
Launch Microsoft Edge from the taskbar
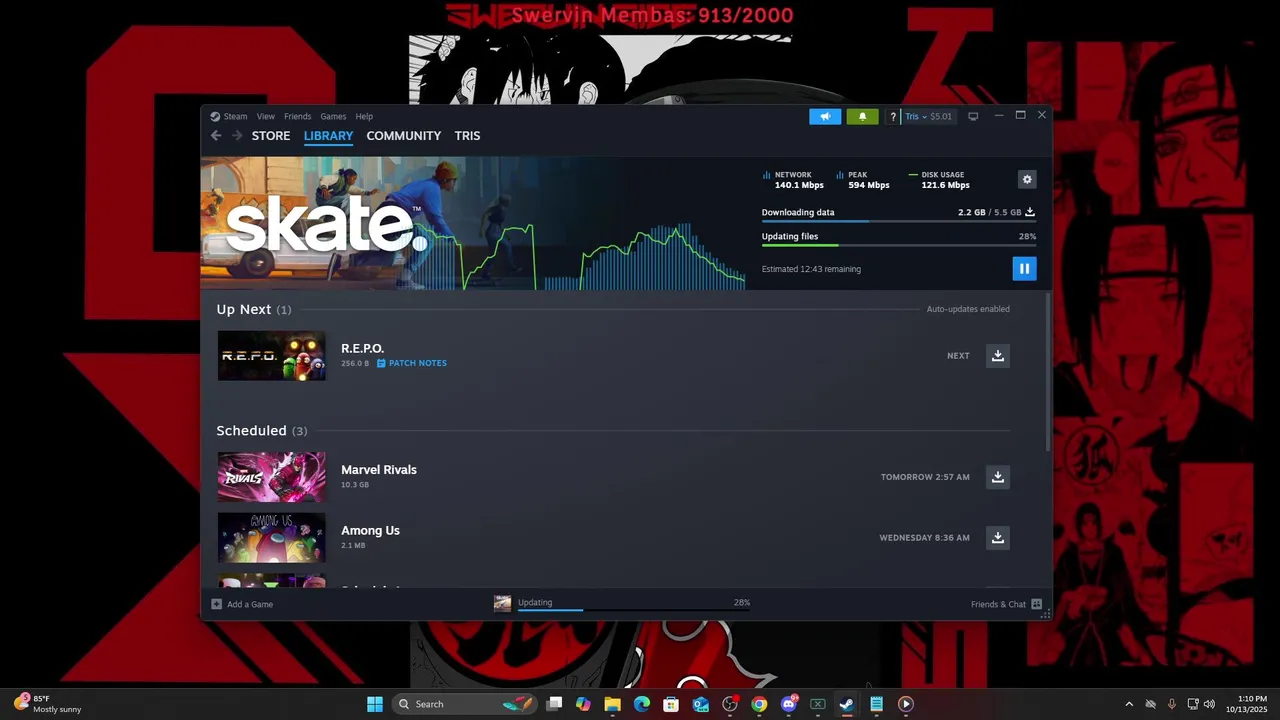tap(642, 704)
